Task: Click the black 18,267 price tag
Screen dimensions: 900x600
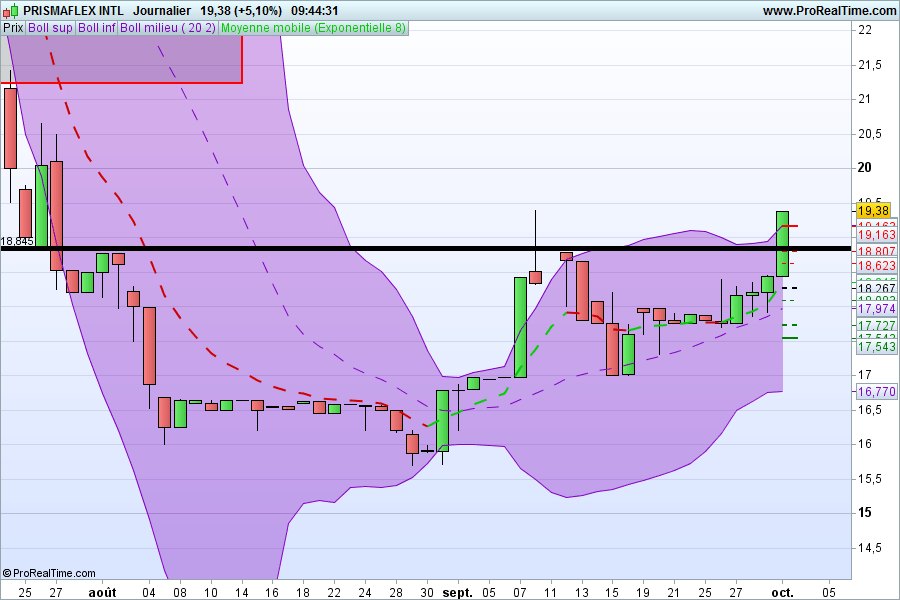Action: click(876, 288)
